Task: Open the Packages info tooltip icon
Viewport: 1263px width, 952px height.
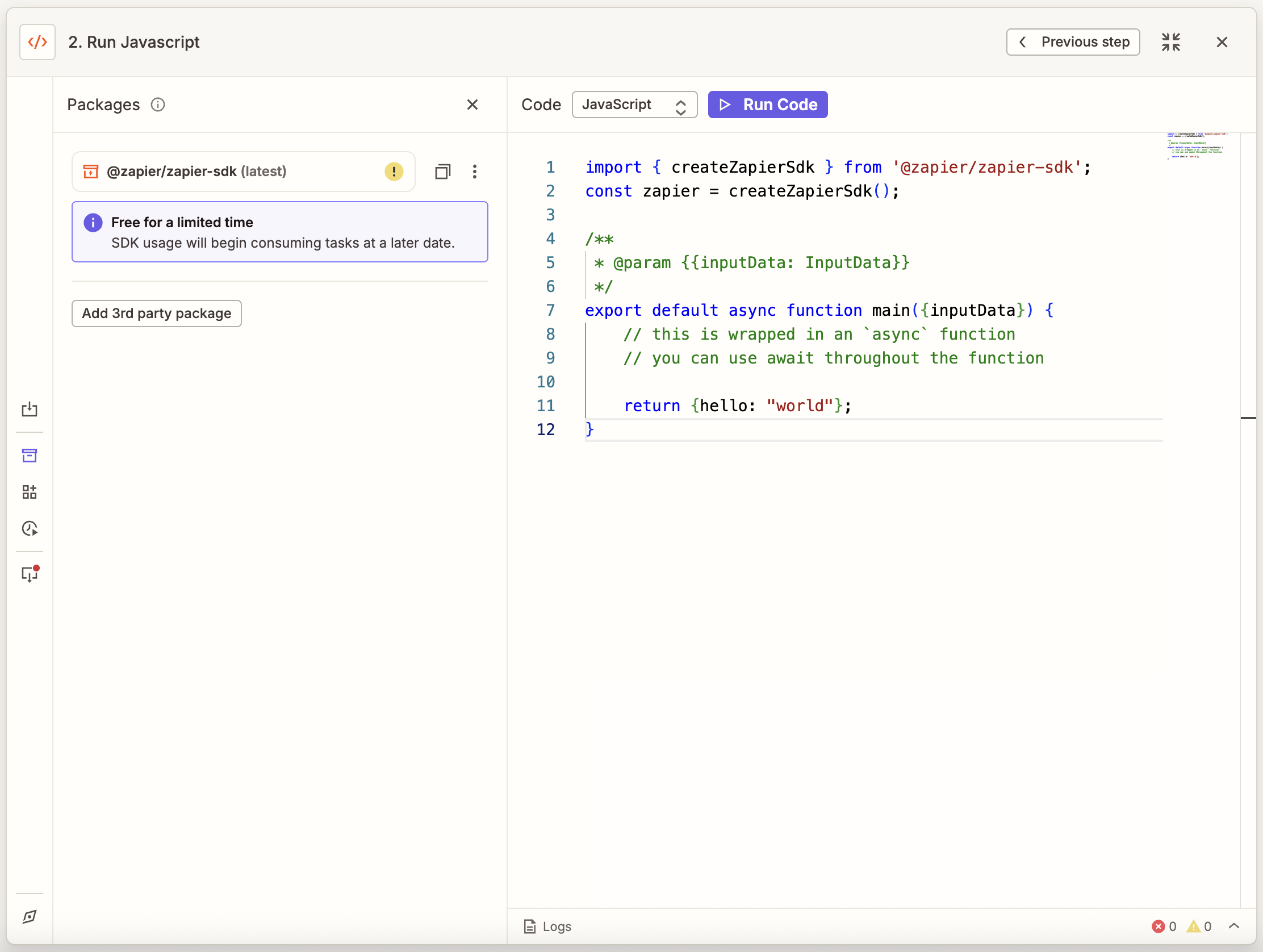Action: coord(157,105)
